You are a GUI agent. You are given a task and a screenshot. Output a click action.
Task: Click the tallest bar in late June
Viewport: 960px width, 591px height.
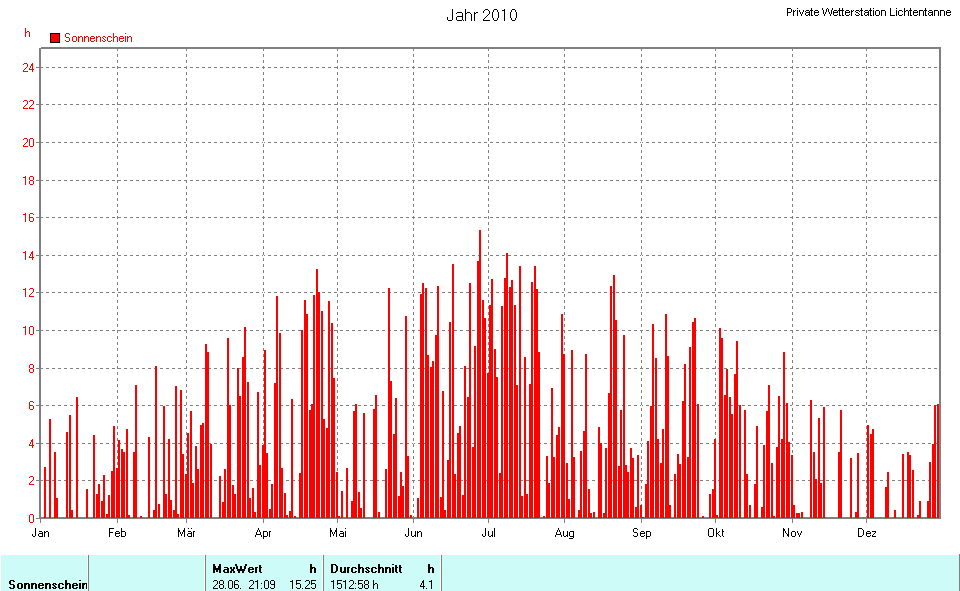480,380
